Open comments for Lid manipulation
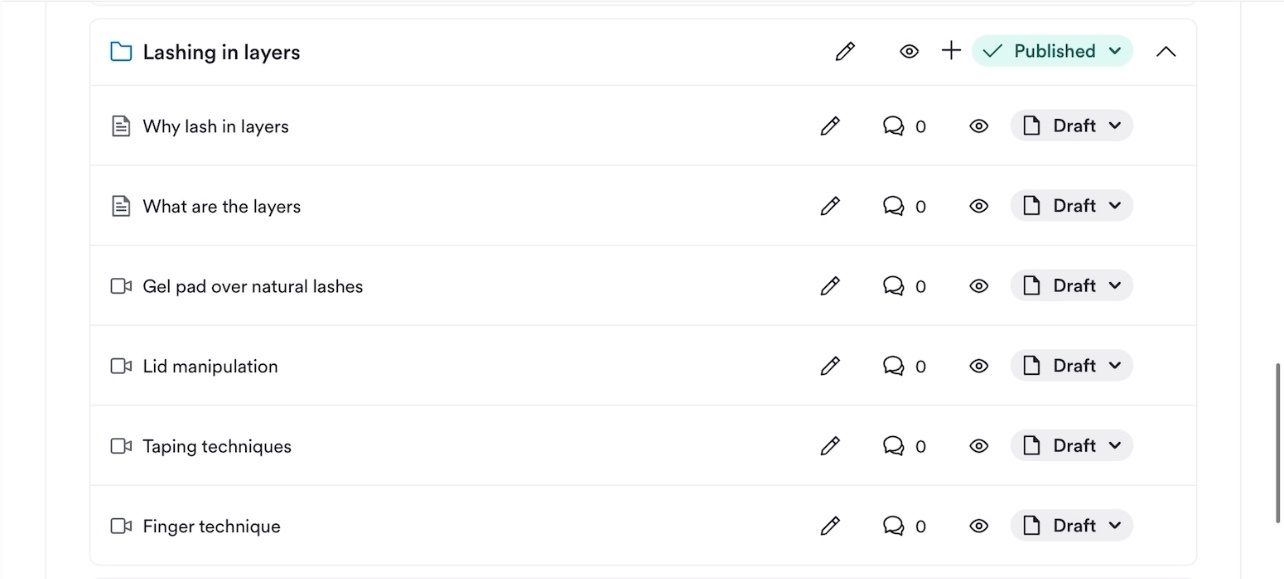This screenshot has height=579, width=1284. 903,366
